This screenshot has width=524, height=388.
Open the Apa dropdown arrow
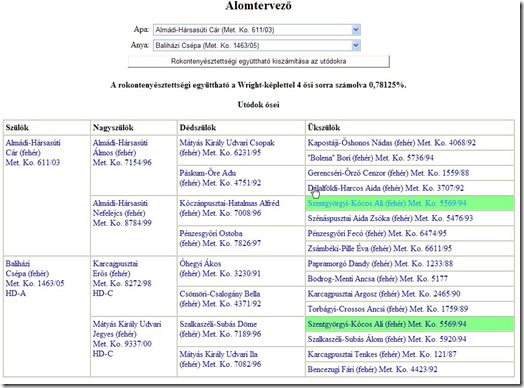356,30
